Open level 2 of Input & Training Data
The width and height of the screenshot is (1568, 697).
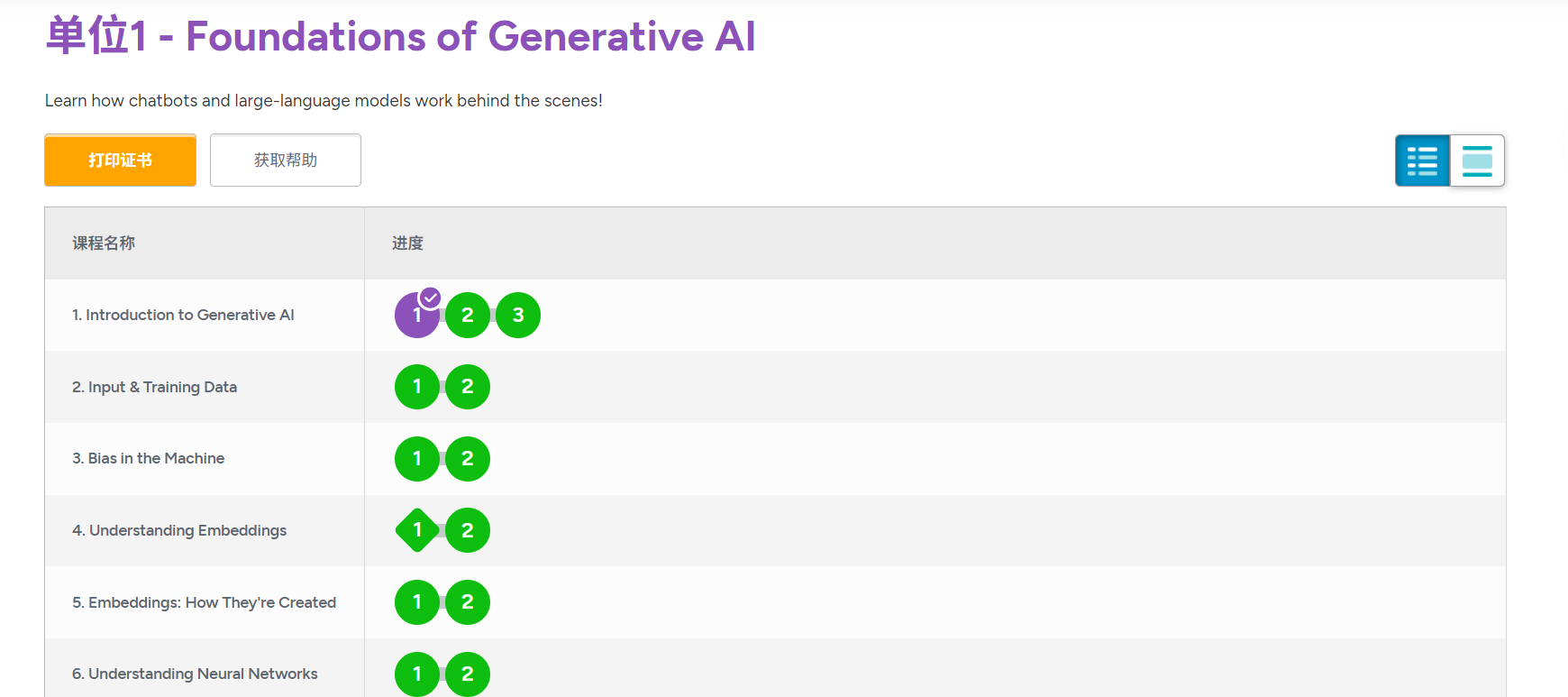coord(468,387)
